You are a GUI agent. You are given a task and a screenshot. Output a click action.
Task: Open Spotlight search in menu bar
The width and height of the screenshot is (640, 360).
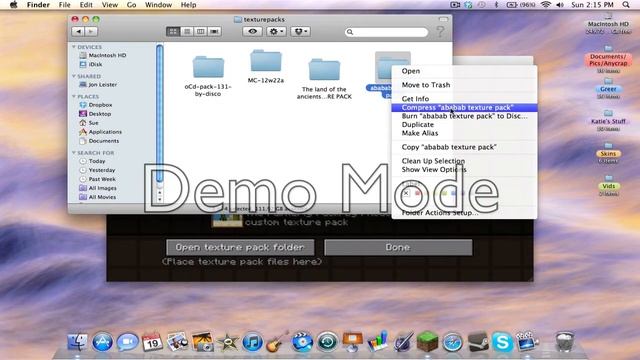pos(626,5)
